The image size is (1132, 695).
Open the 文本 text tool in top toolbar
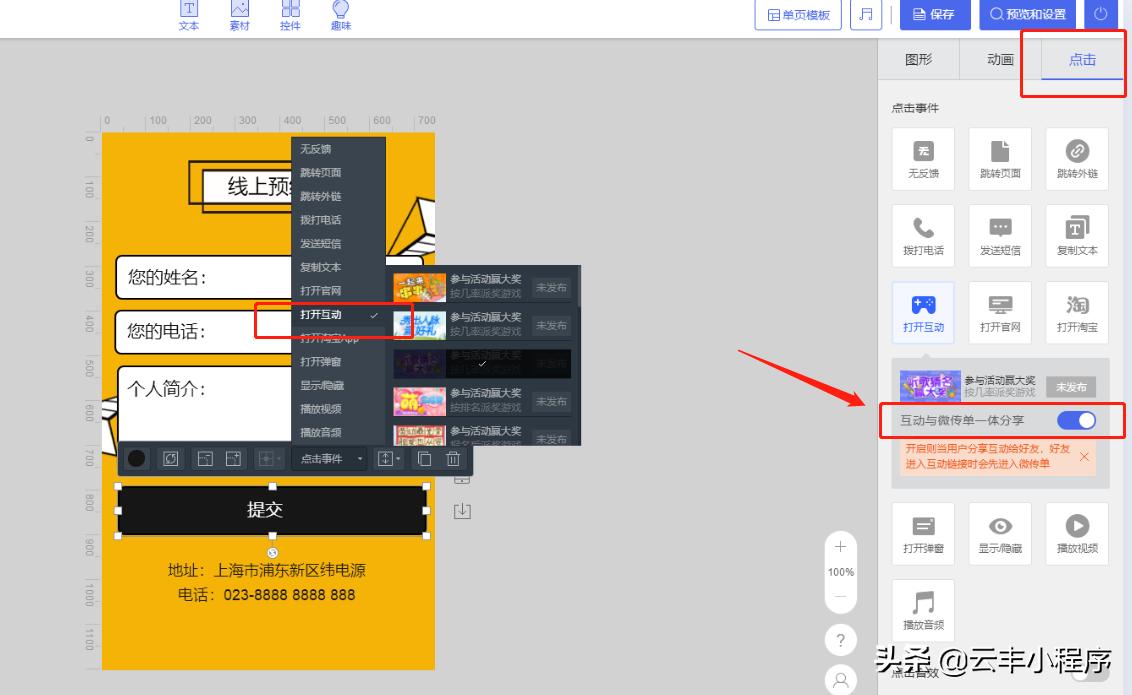[188, 15]
